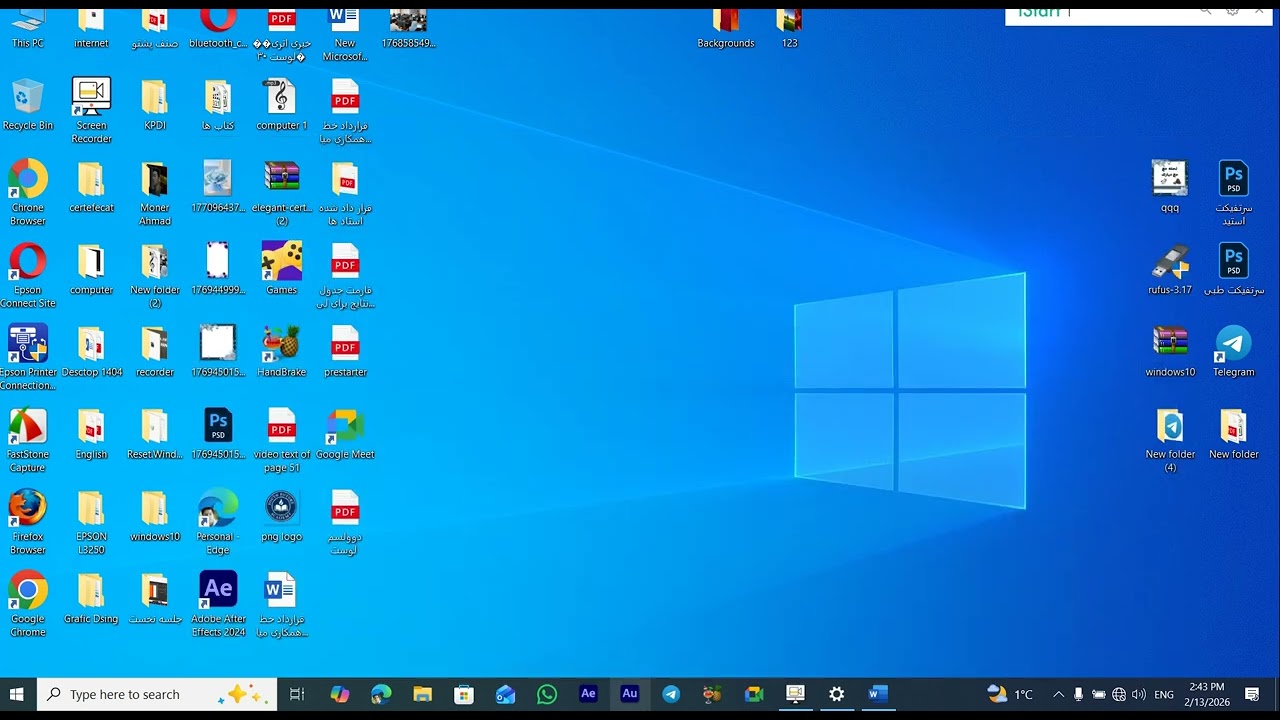This screenshot has width=1280, height=720.
Task: Select the prestarter PDF file
Action: [x=345, y=351]
